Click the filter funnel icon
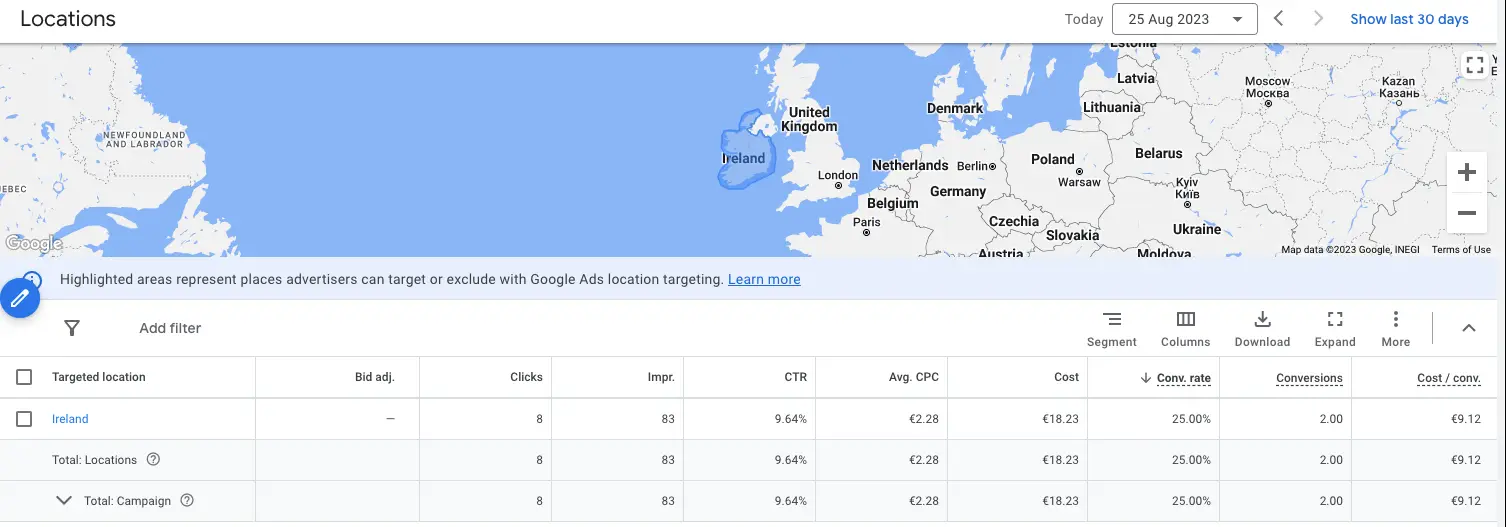The image size is (1506, 527). coord(72,328)
